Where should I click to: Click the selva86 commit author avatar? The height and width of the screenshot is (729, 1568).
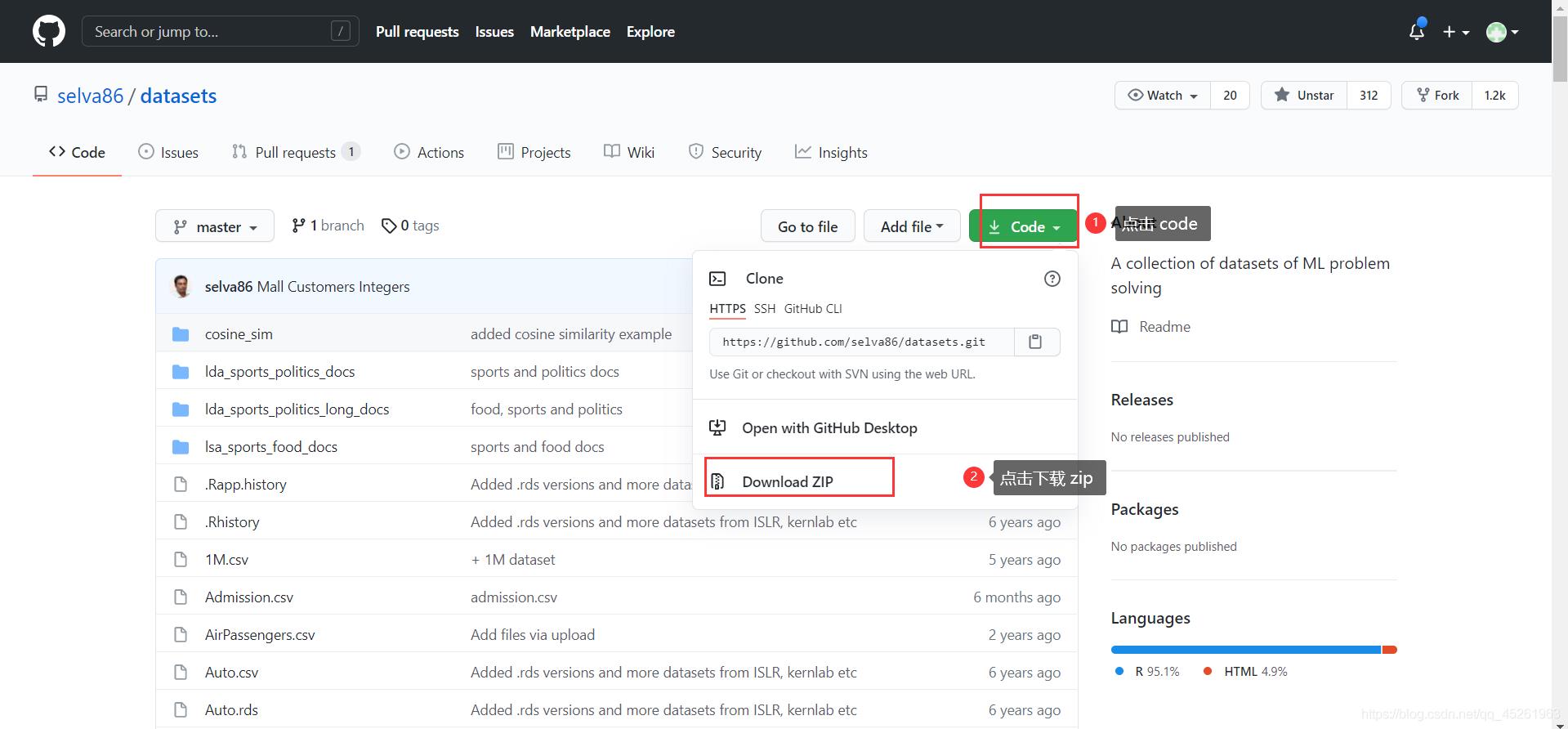coord(181,286)
